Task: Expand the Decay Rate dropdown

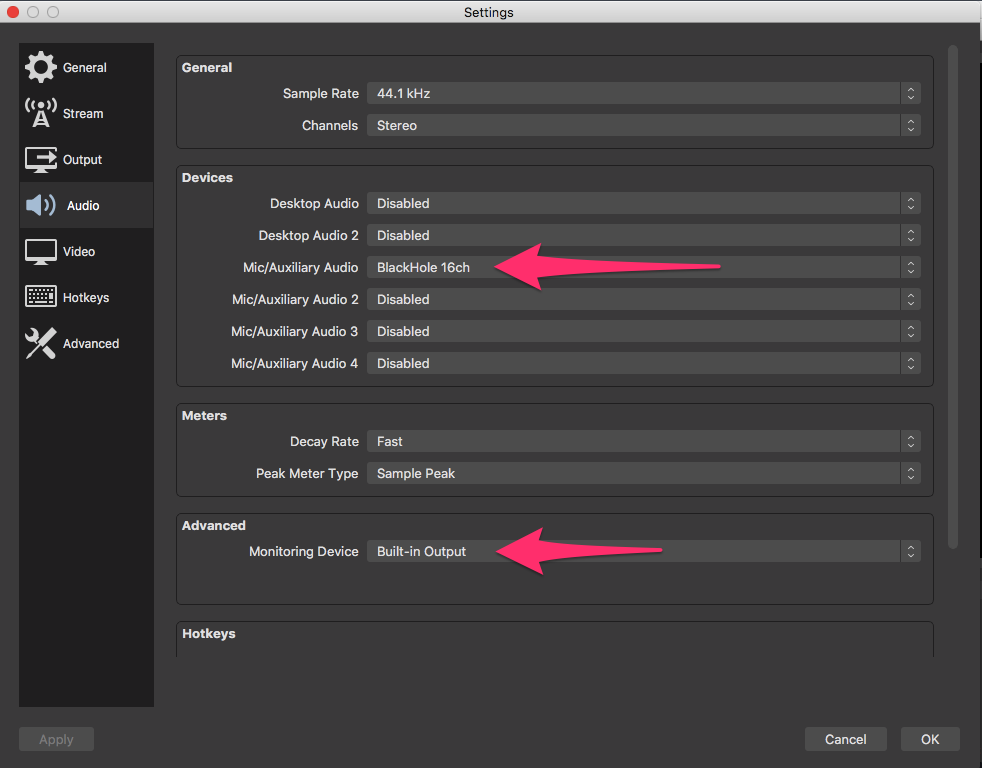Action: [643, 441]
